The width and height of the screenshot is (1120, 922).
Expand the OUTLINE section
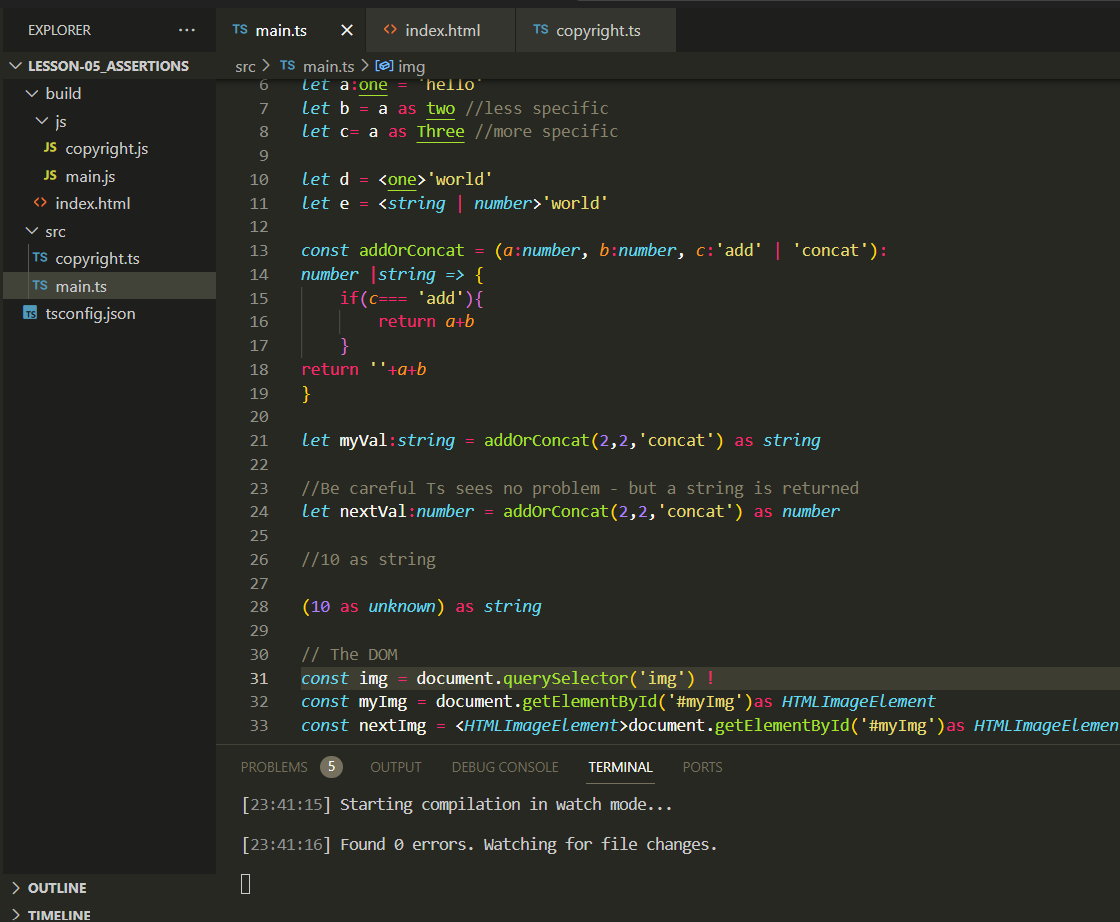(x=55, y=888)
